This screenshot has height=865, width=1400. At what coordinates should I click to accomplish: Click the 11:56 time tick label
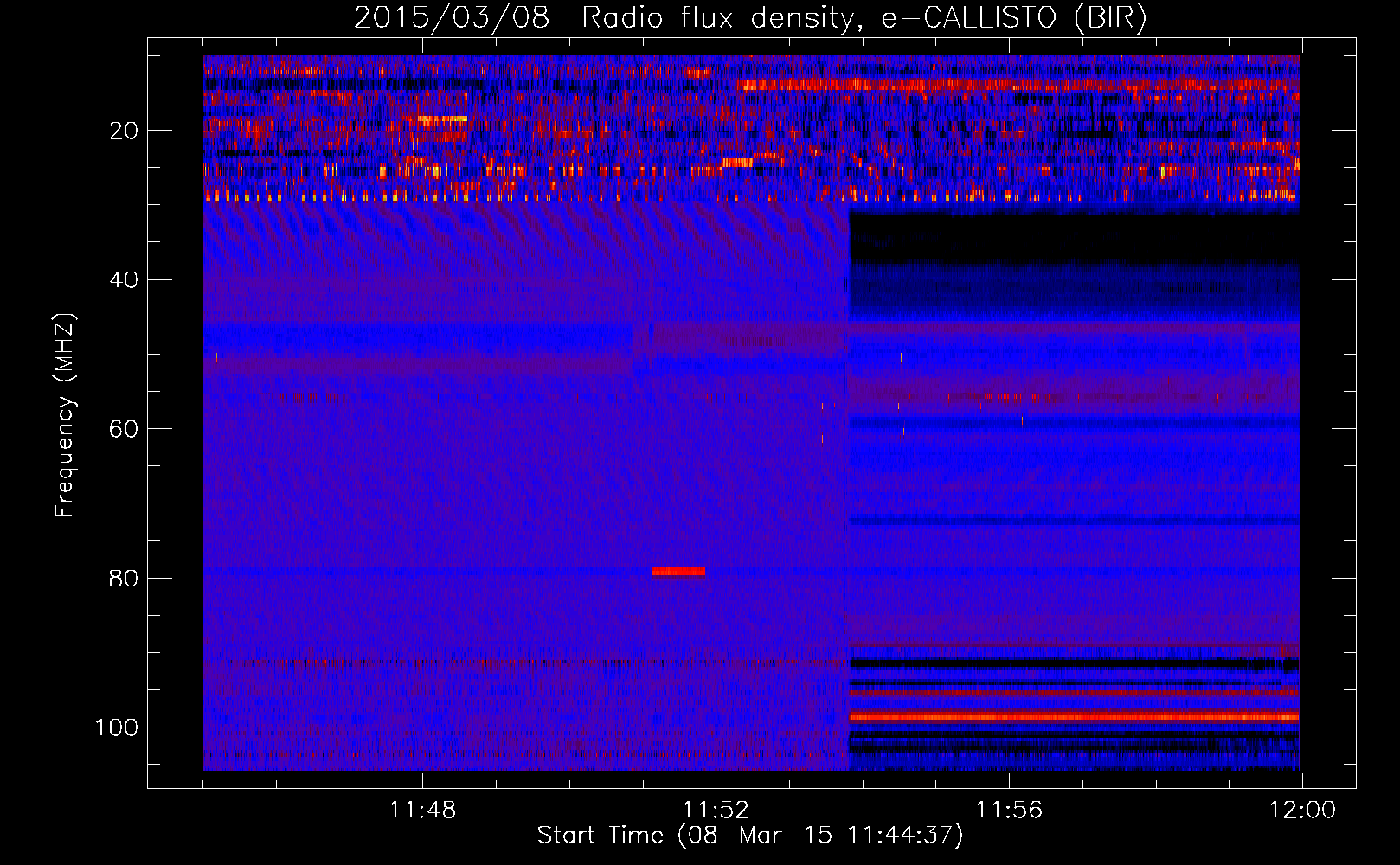click(x=1009, y=811)
